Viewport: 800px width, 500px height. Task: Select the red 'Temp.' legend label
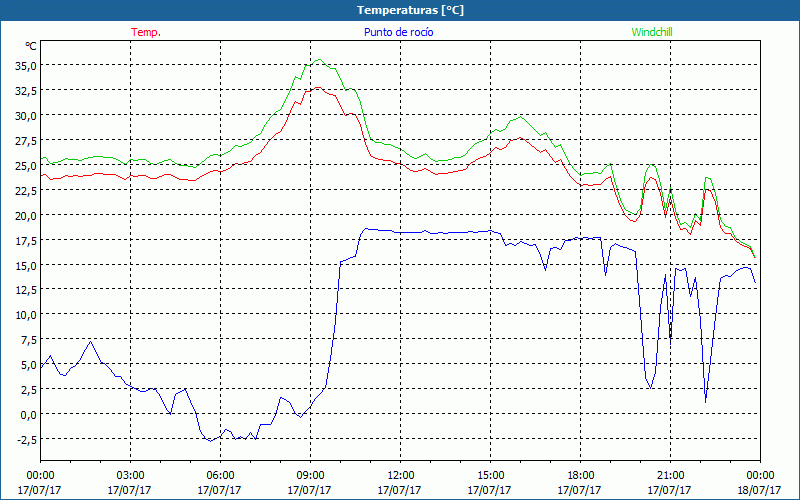point(146,32)
